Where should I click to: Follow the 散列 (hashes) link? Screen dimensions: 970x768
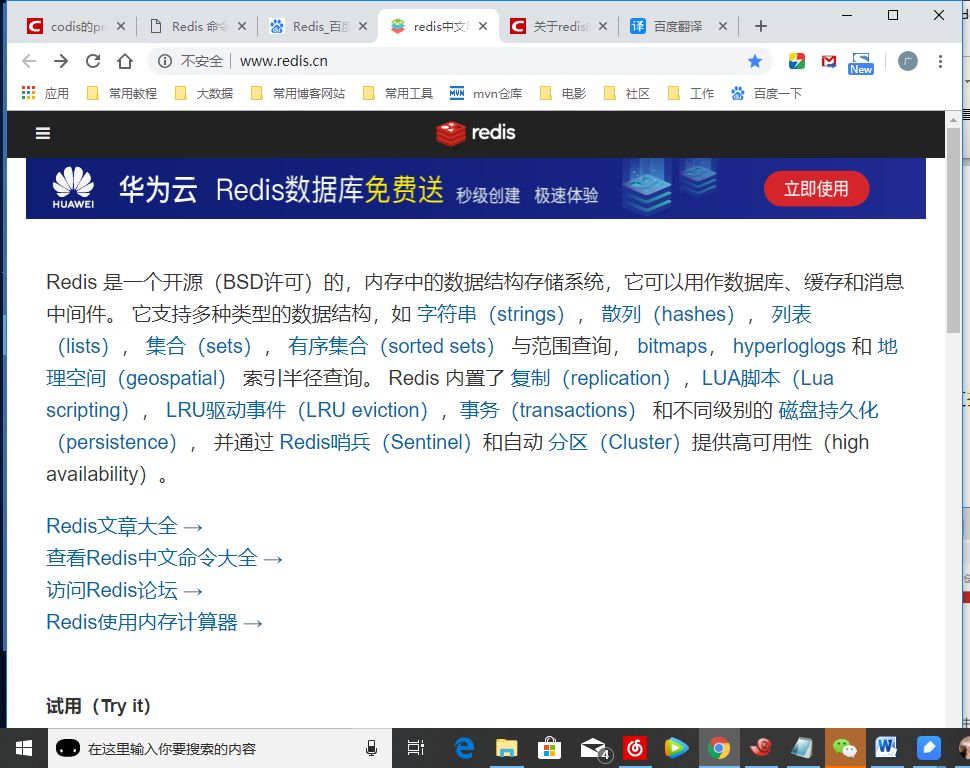click(667, 314)
